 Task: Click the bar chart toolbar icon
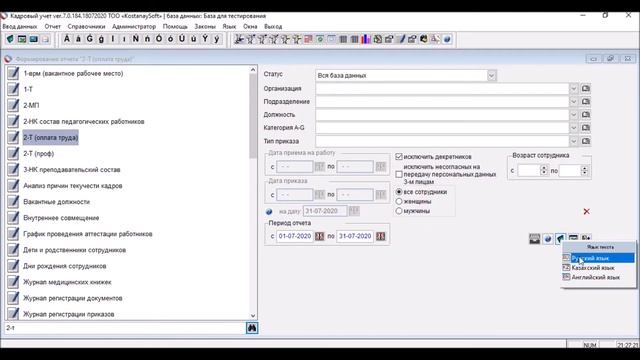[x=366, y=39]
